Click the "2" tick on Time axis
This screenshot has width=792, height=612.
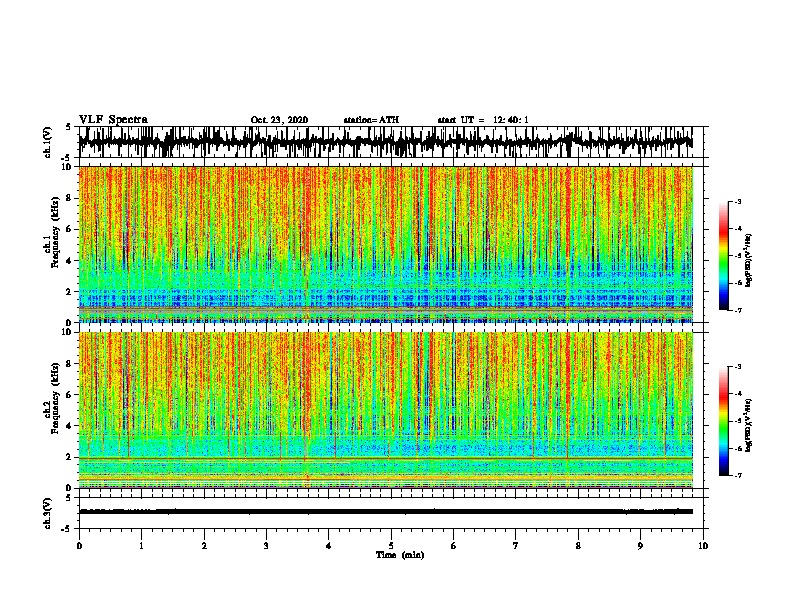(204, 546)
